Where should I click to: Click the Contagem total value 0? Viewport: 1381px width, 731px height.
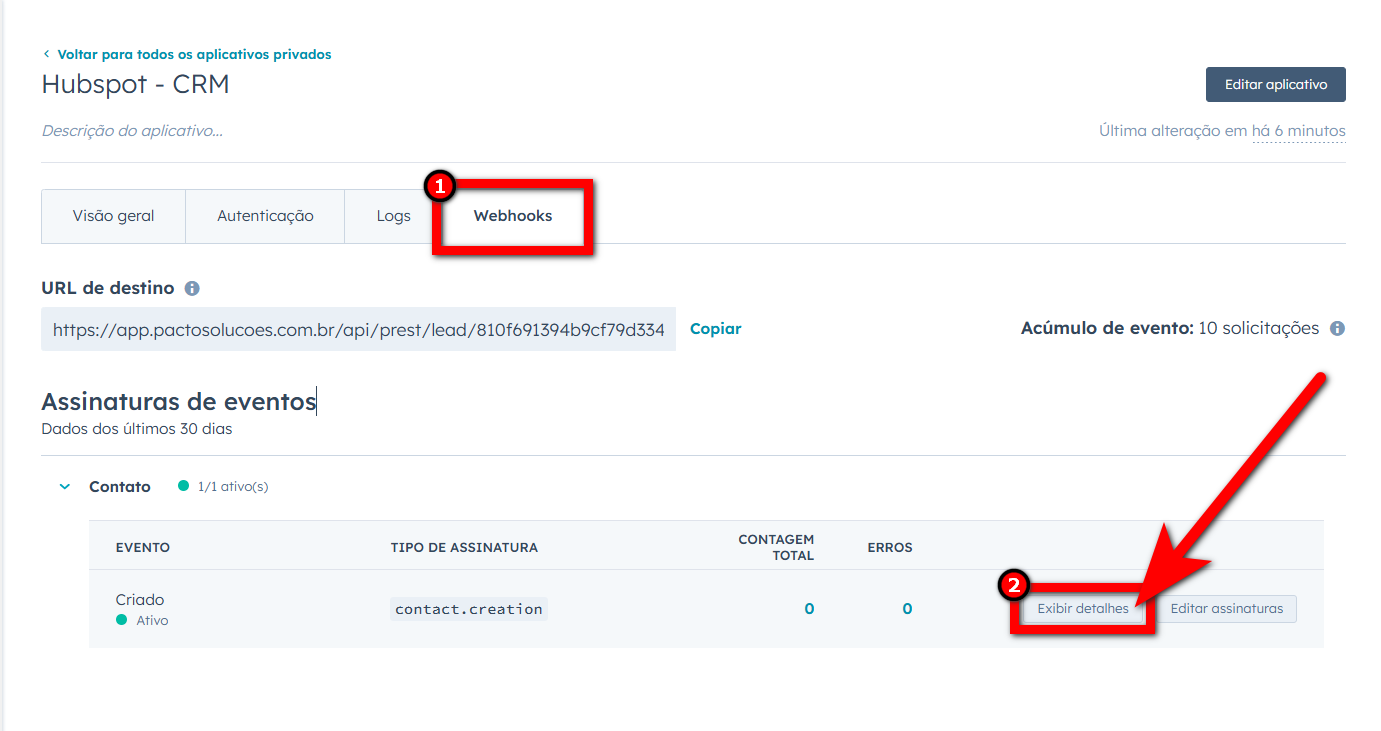pyautogui.click(x=809, y=609)
